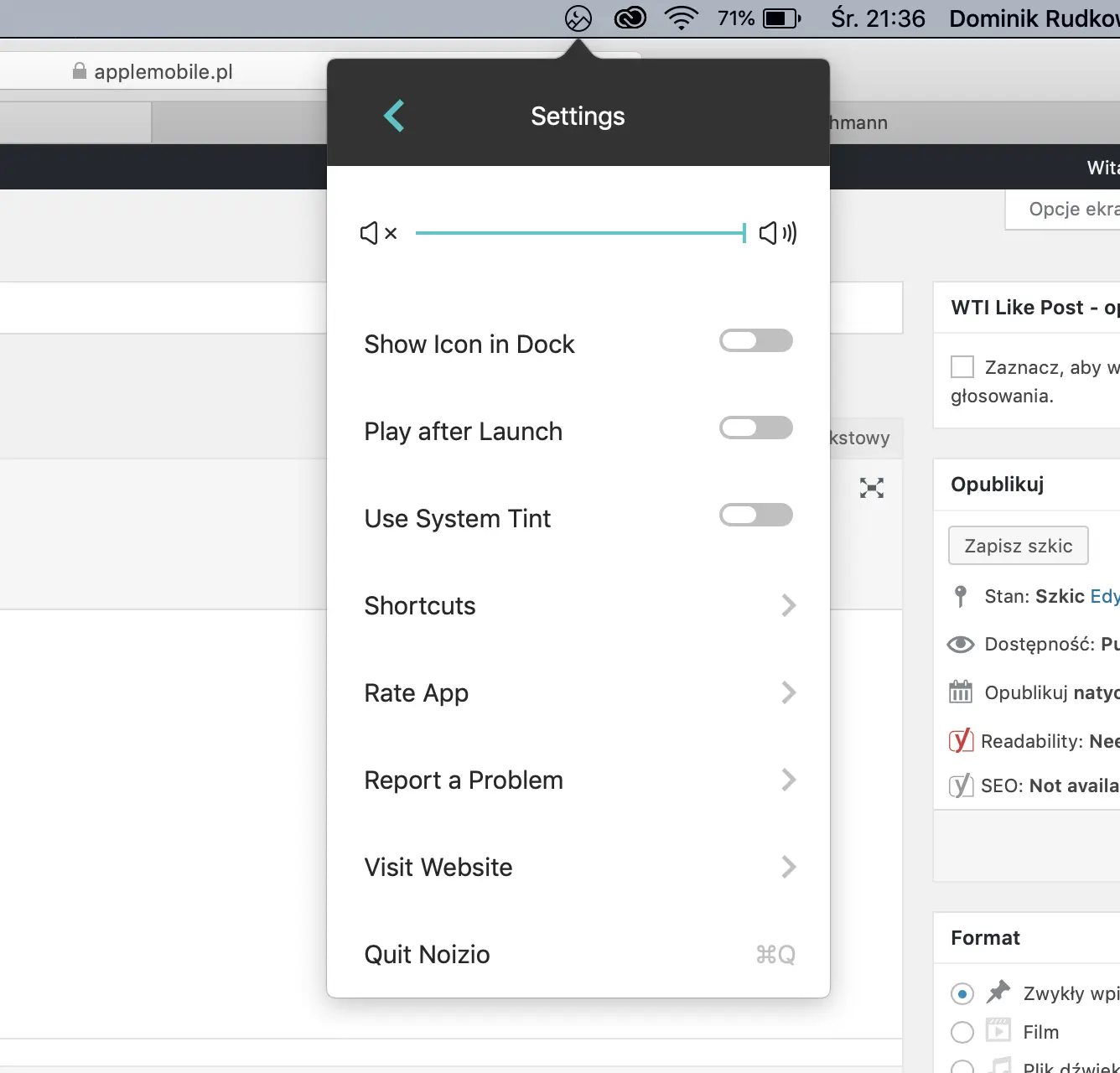The image size is (1120, 1073).
Task: Click the battery status icon
Action: [x=782, y=18]
